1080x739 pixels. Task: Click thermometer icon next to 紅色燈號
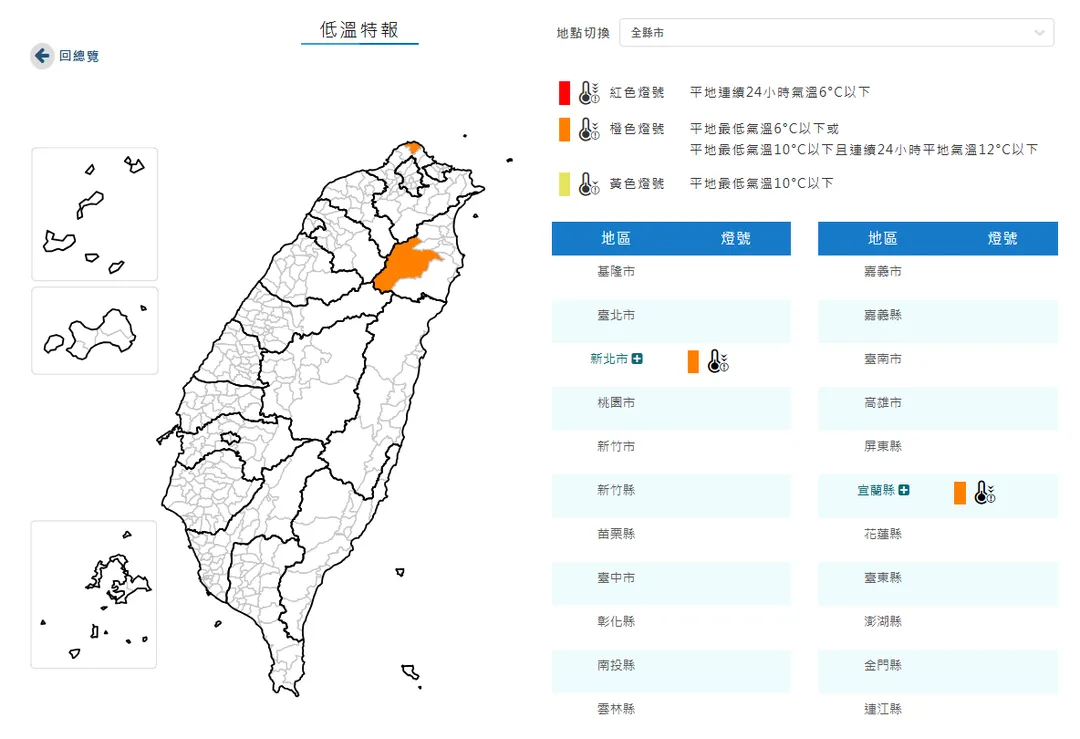coord(588,92)
